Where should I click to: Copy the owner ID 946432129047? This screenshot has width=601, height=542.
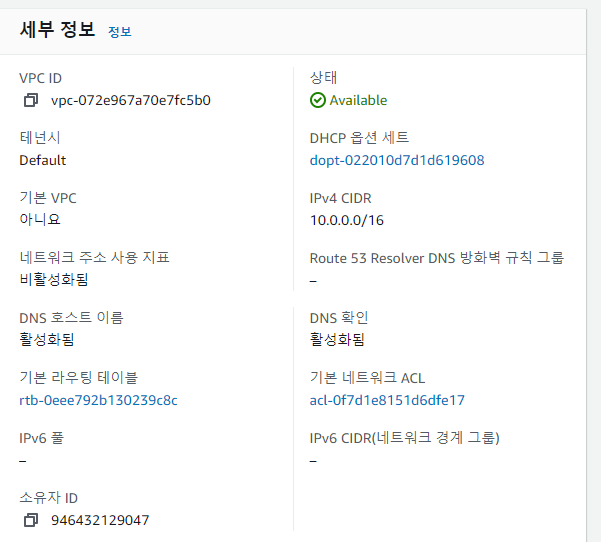tap(31, 520)
